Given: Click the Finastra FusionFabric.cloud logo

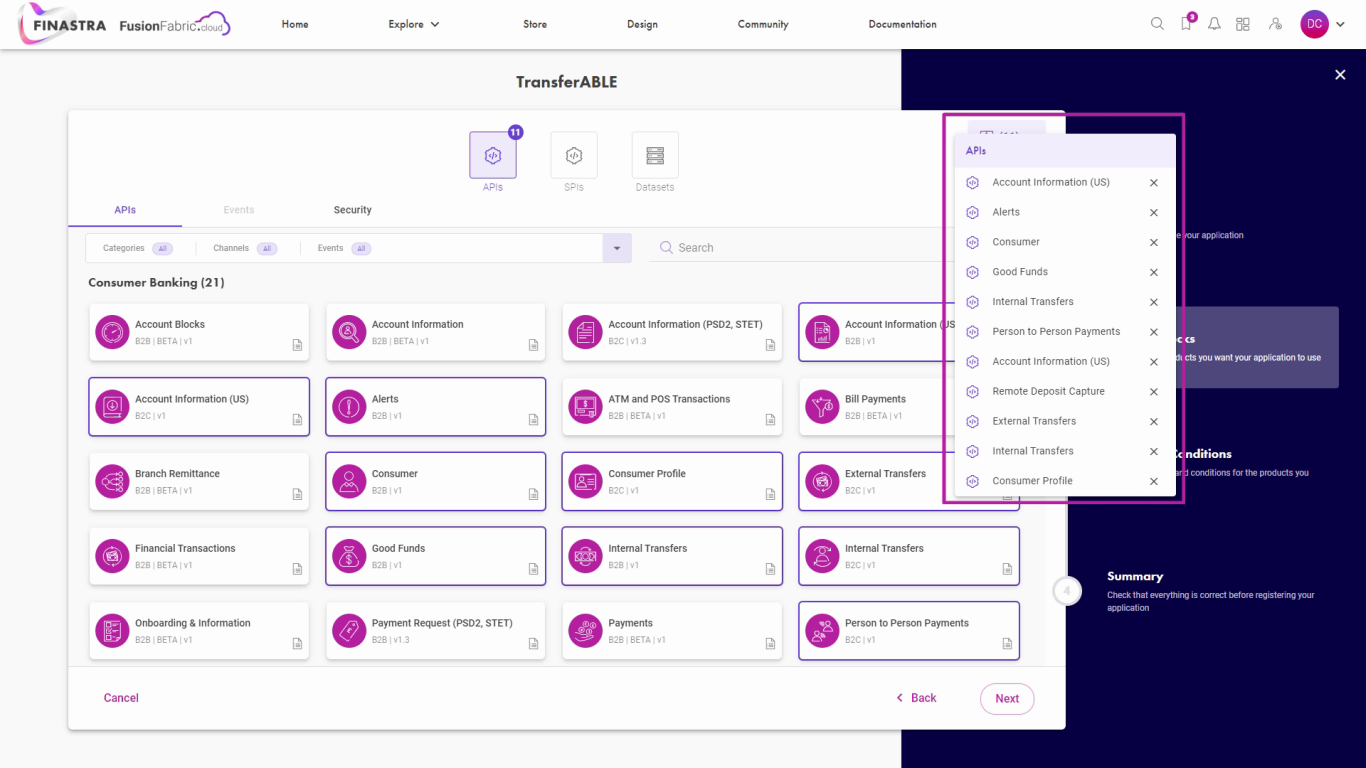Looking at the screenshot, I should (125, 24).
